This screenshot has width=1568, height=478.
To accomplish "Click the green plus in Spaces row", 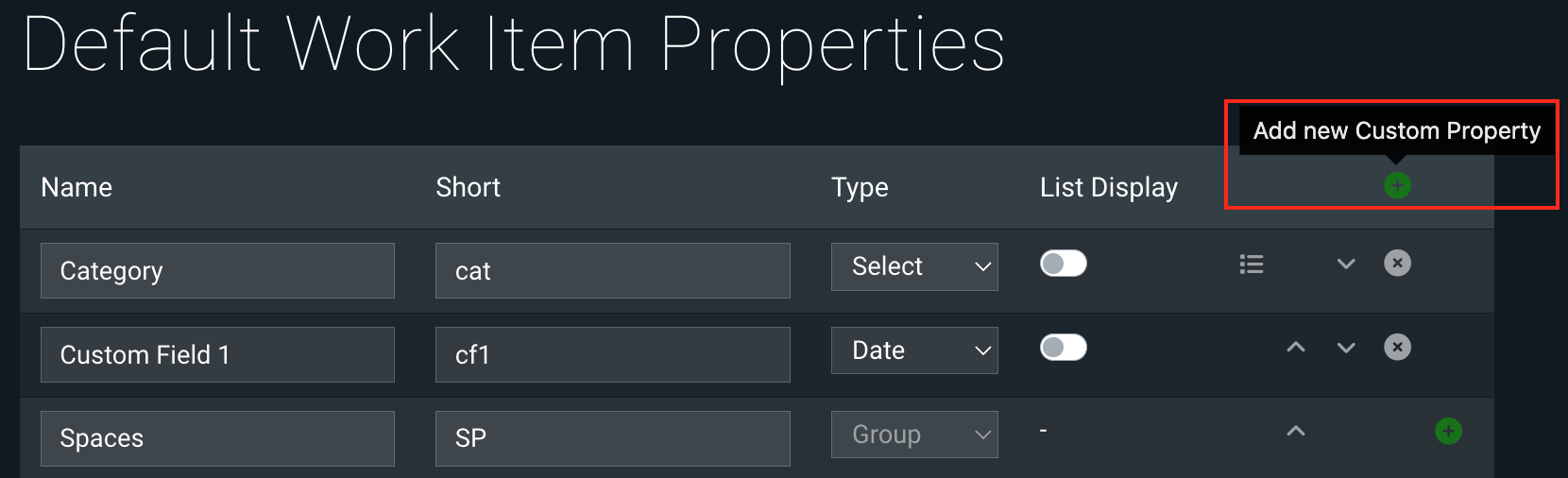I will tap(1448, 432).
